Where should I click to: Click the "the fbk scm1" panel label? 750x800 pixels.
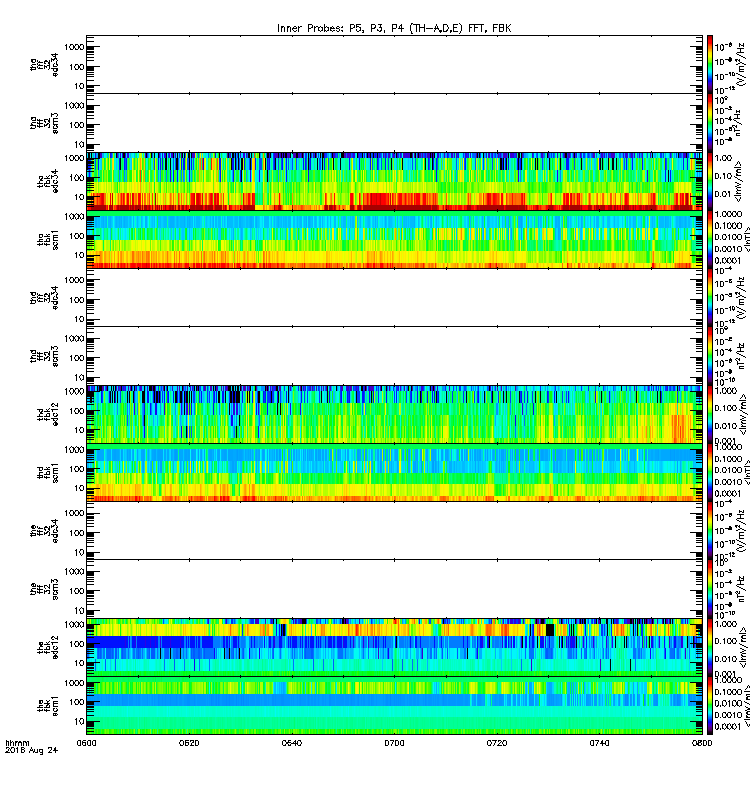(x=48, y=706)
